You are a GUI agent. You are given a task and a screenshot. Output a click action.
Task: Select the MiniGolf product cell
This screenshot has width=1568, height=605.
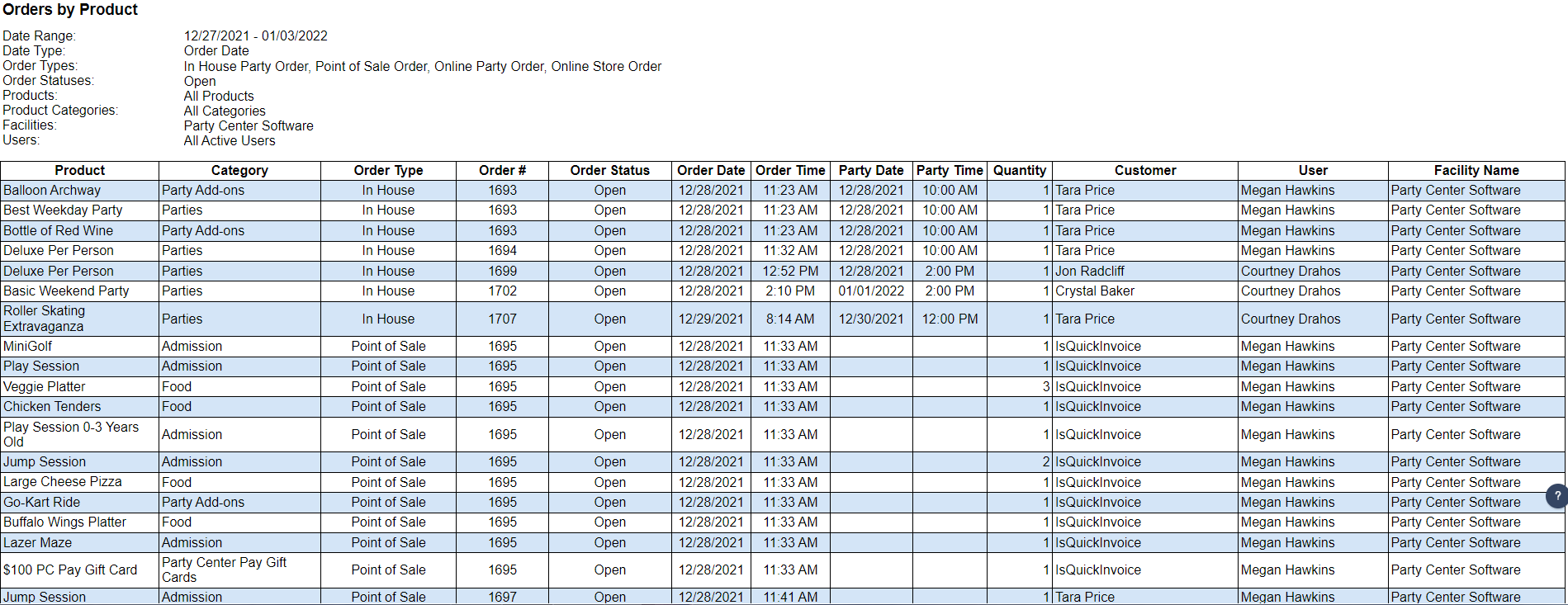coord(80,347)
